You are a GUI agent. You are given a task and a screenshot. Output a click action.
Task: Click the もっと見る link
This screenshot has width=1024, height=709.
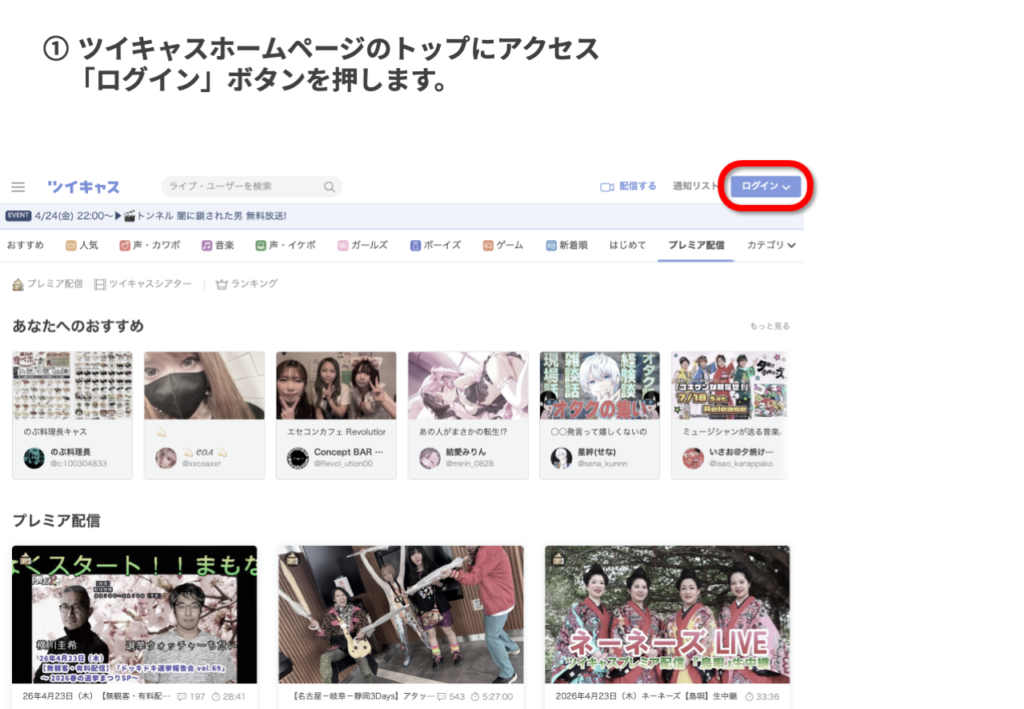tap(769, 326)
